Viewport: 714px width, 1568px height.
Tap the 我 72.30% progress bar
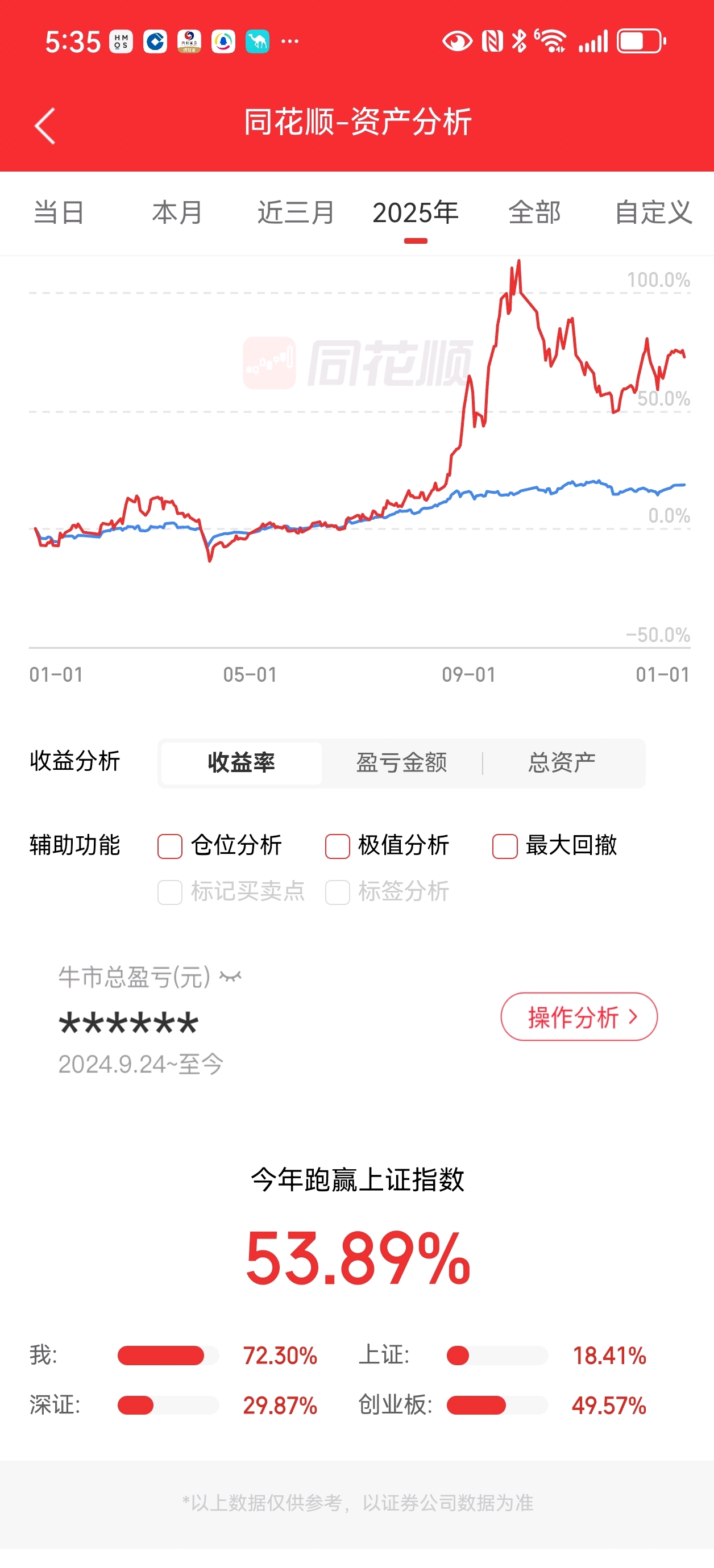pos(168,1356)
